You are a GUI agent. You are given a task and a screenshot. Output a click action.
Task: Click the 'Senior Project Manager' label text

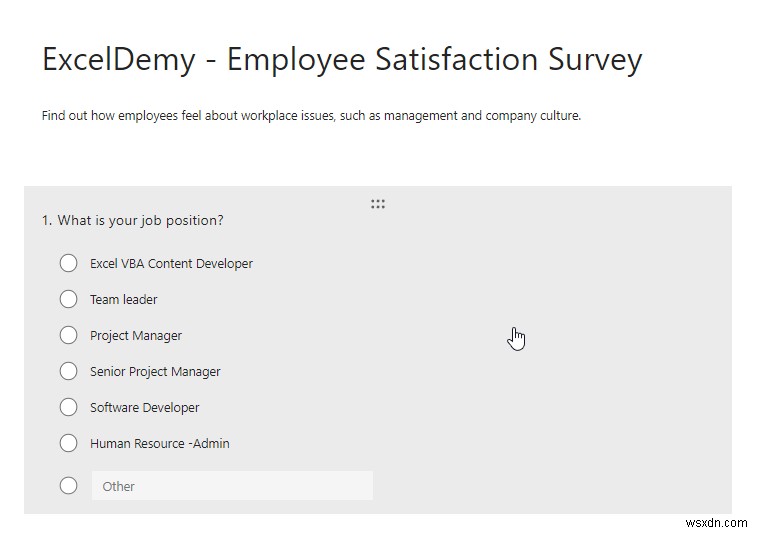(x=155, y=372)
